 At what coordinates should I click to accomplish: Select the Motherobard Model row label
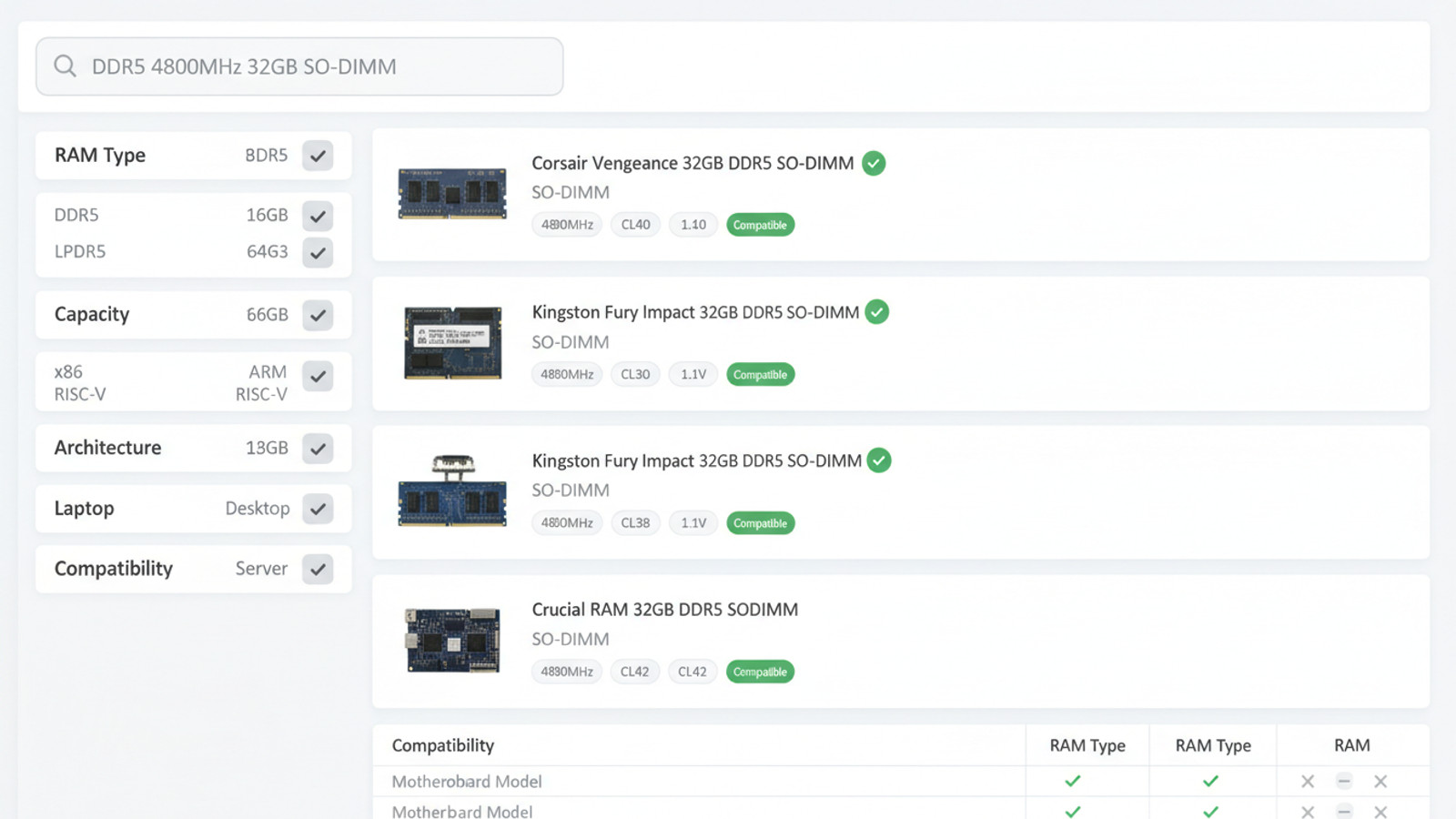(x=467, y=782)
